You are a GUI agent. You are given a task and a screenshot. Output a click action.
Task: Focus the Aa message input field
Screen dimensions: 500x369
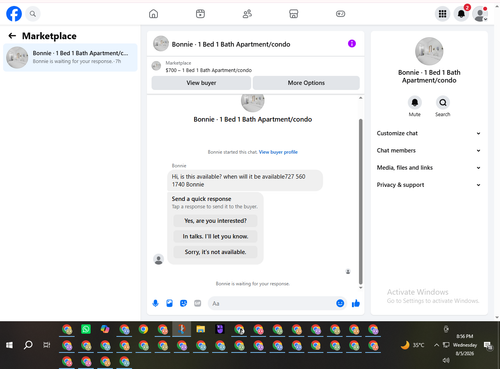click(272, 303)
